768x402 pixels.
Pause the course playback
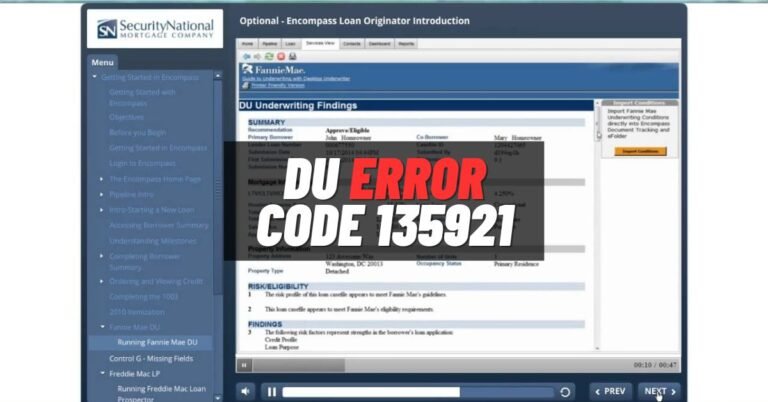[x=272, y=392]
